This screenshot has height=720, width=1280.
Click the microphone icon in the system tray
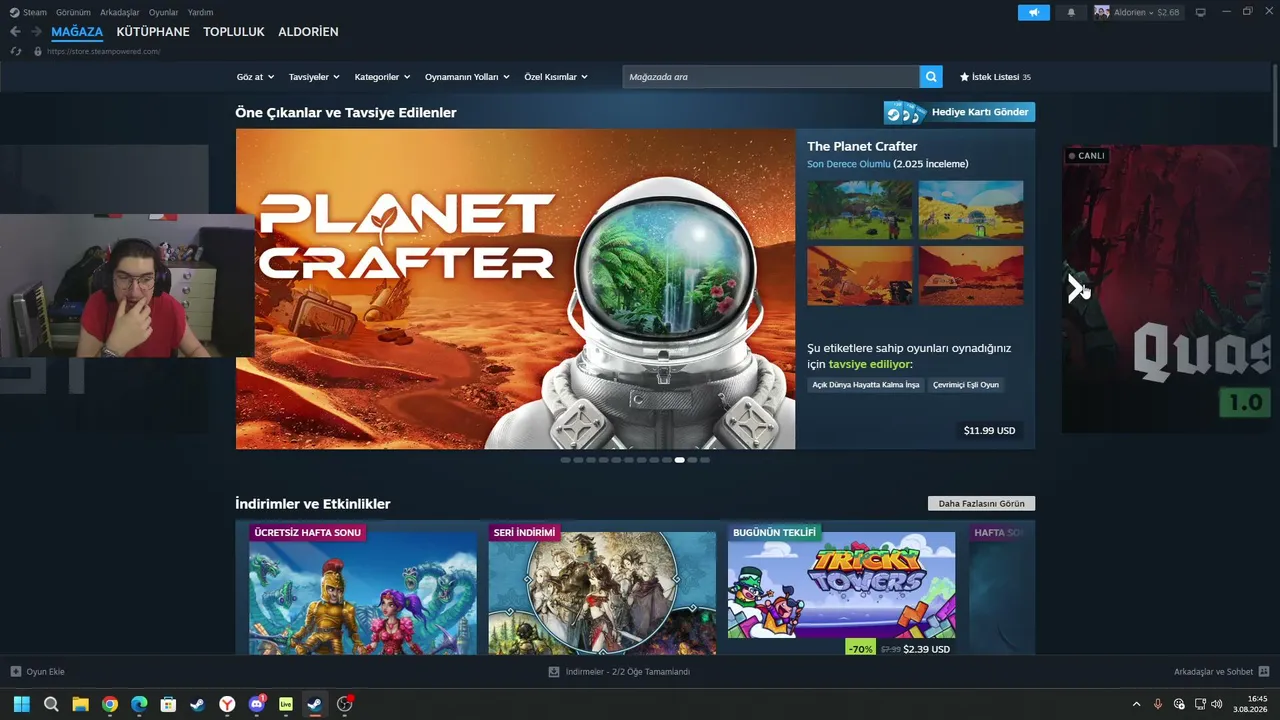click(x=1158, y=704)
